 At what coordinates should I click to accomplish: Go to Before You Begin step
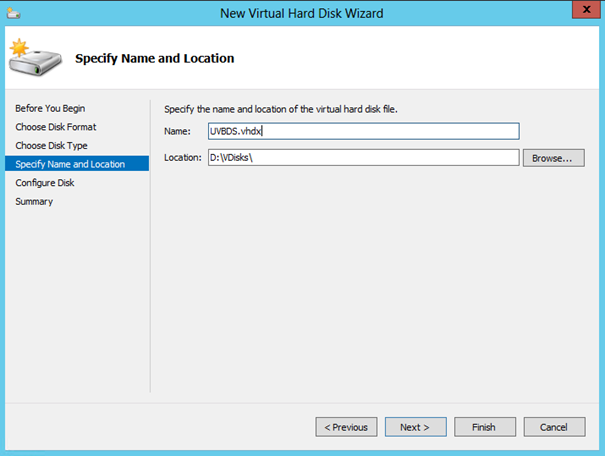pyautogui.click(x=50, y=108)
